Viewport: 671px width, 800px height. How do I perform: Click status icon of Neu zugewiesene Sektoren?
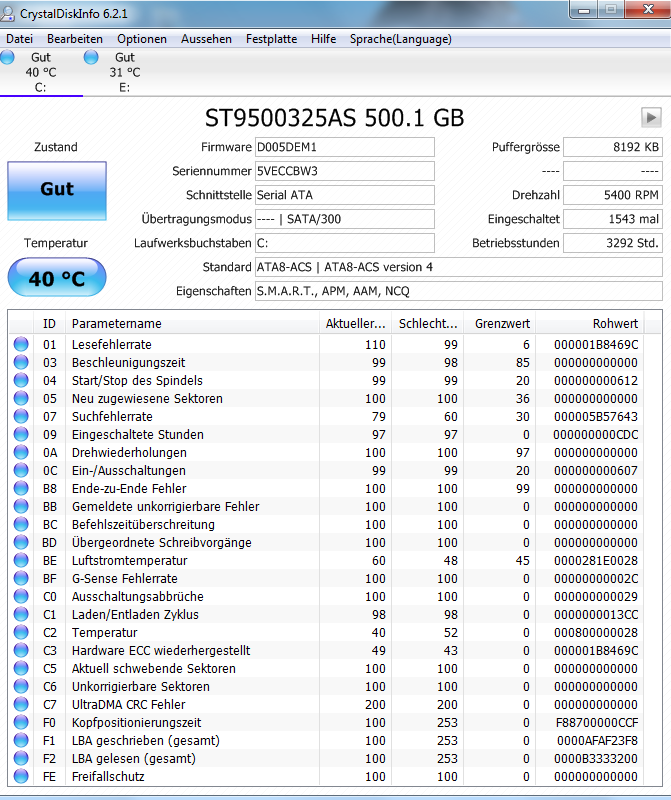click(21, 398)
